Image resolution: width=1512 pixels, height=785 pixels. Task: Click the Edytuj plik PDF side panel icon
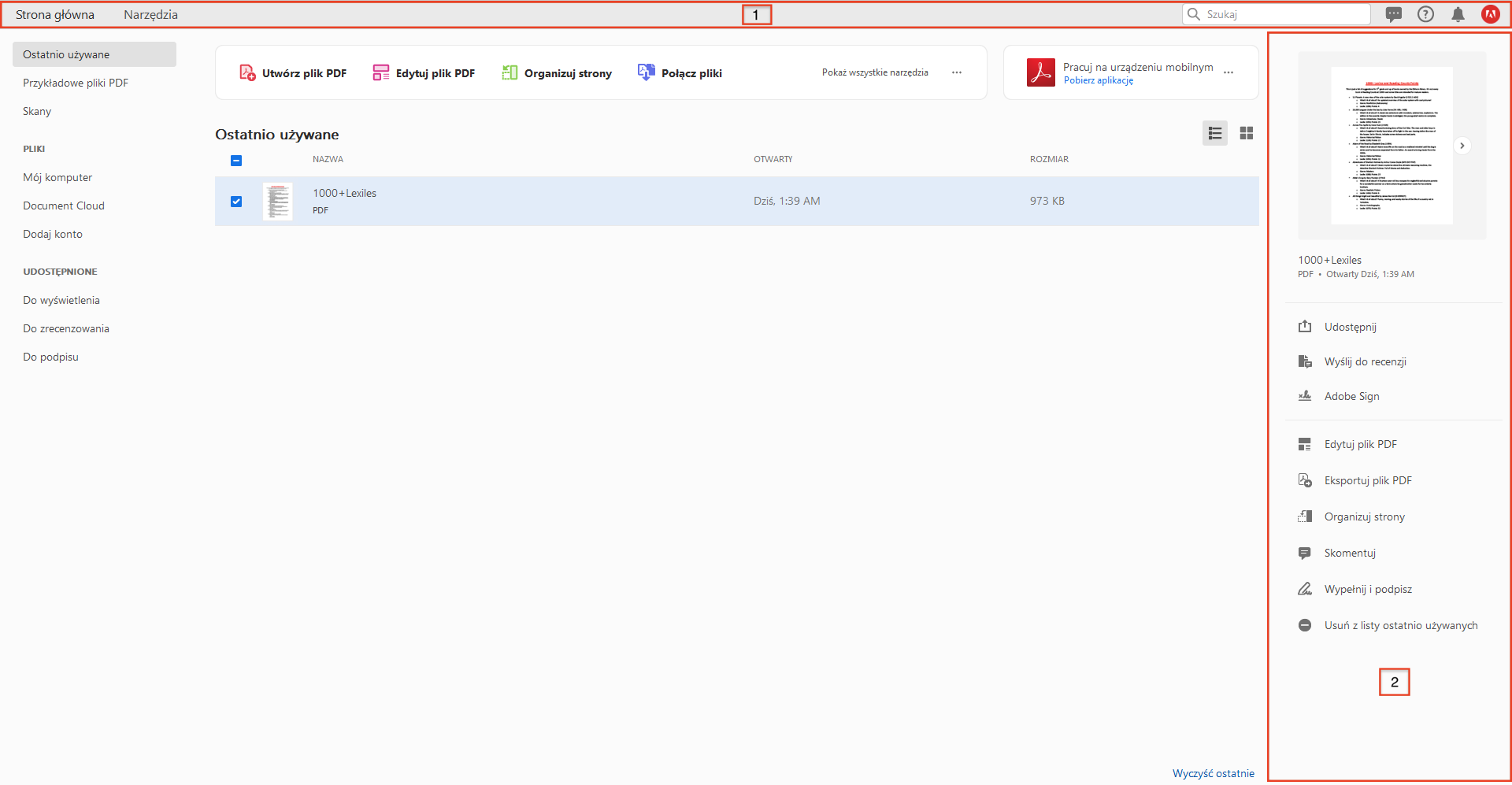pyautogui.click(x=1305, y=444)
